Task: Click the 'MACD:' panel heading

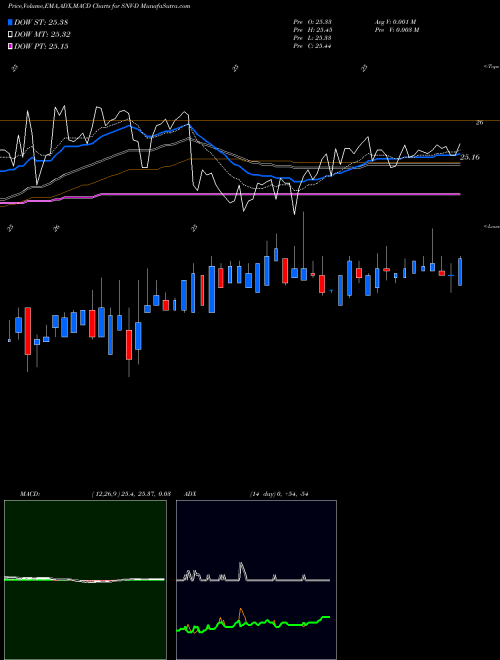Action: [x=30, y=494]
